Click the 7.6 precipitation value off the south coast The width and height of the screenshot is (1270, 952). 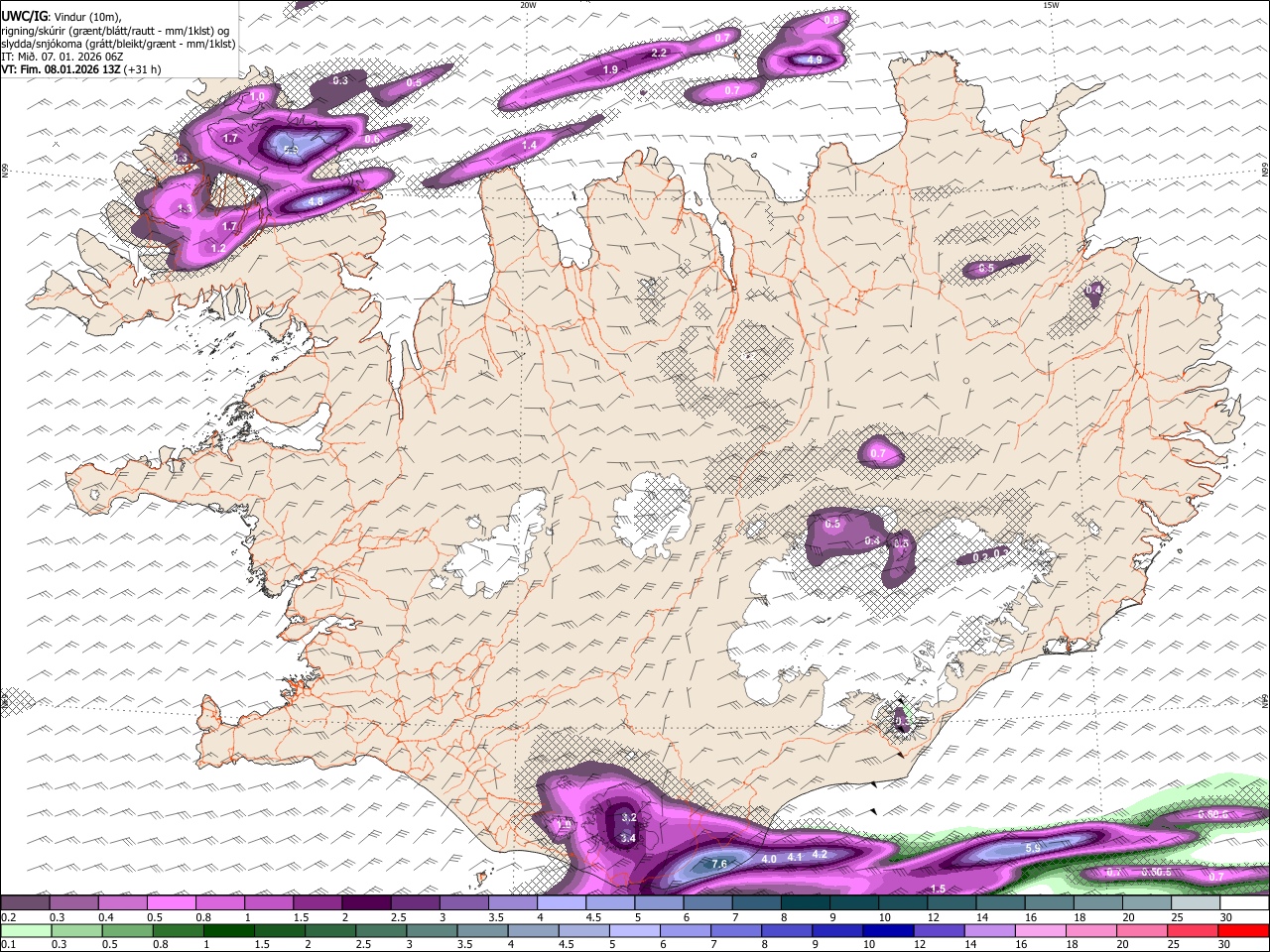(719, 864)
